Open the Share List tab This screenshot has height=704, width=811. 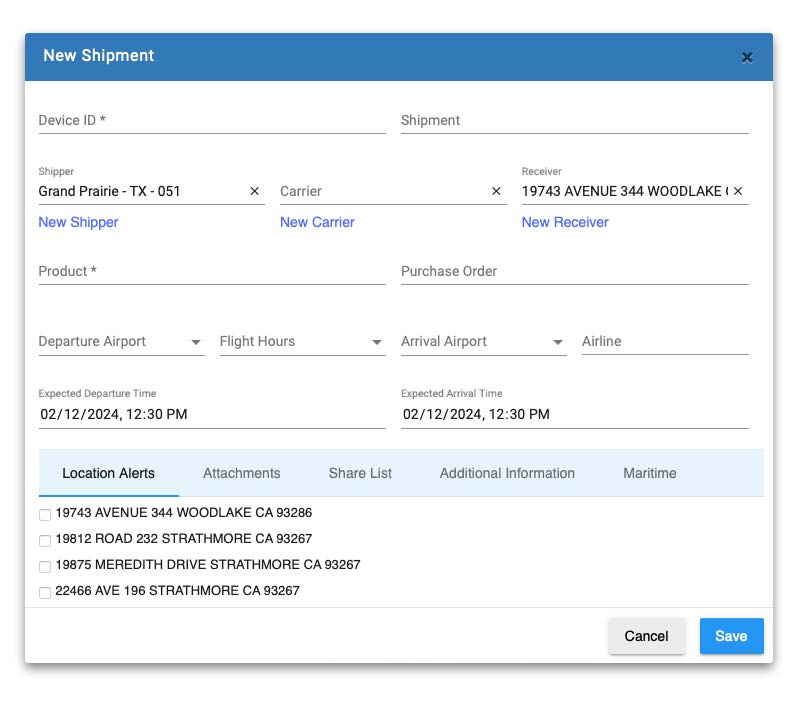tap(360, 473)
